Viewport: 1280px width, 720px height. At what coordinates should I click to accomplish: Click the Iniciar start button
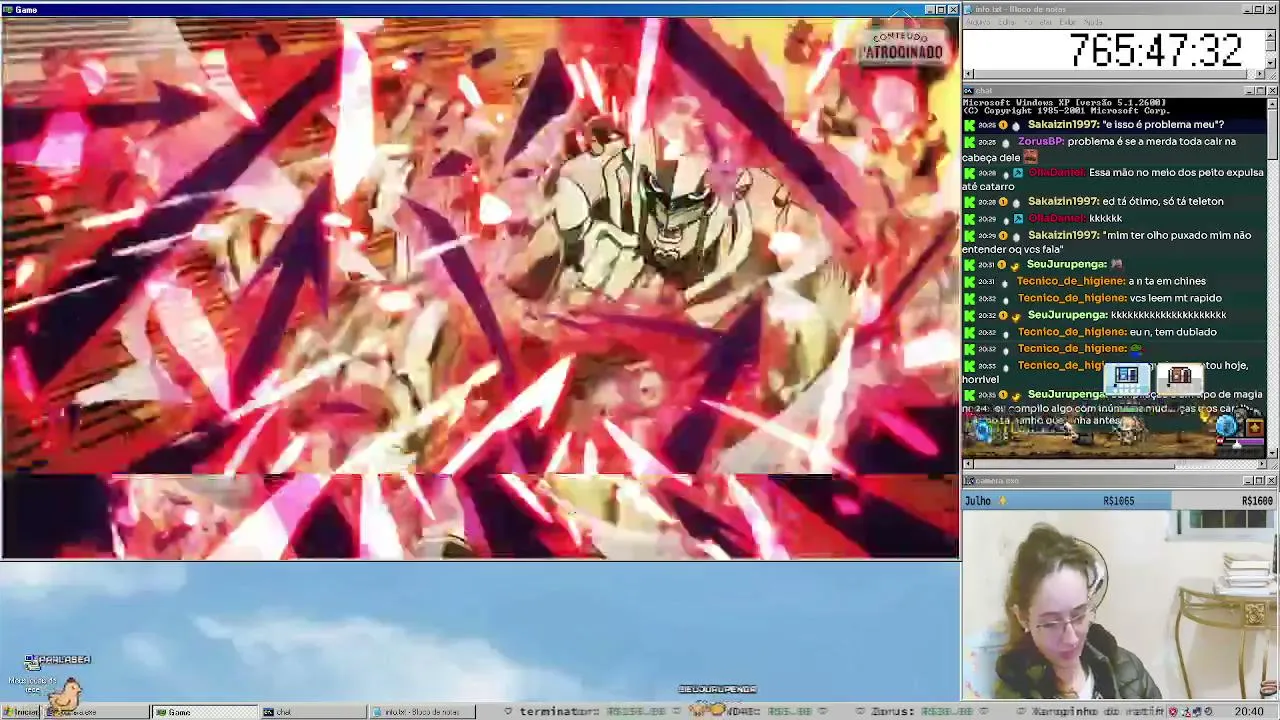(20, 712)
